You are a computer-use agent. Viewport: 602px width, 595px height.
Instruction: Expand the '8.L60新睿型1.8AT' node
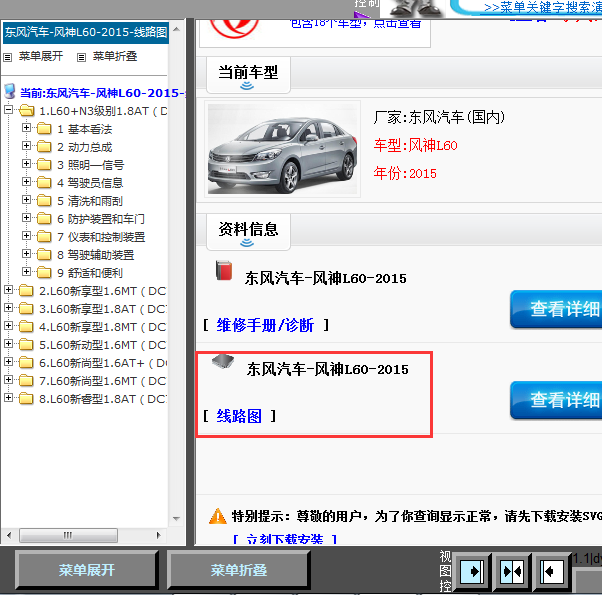click(x=8, y=398)
